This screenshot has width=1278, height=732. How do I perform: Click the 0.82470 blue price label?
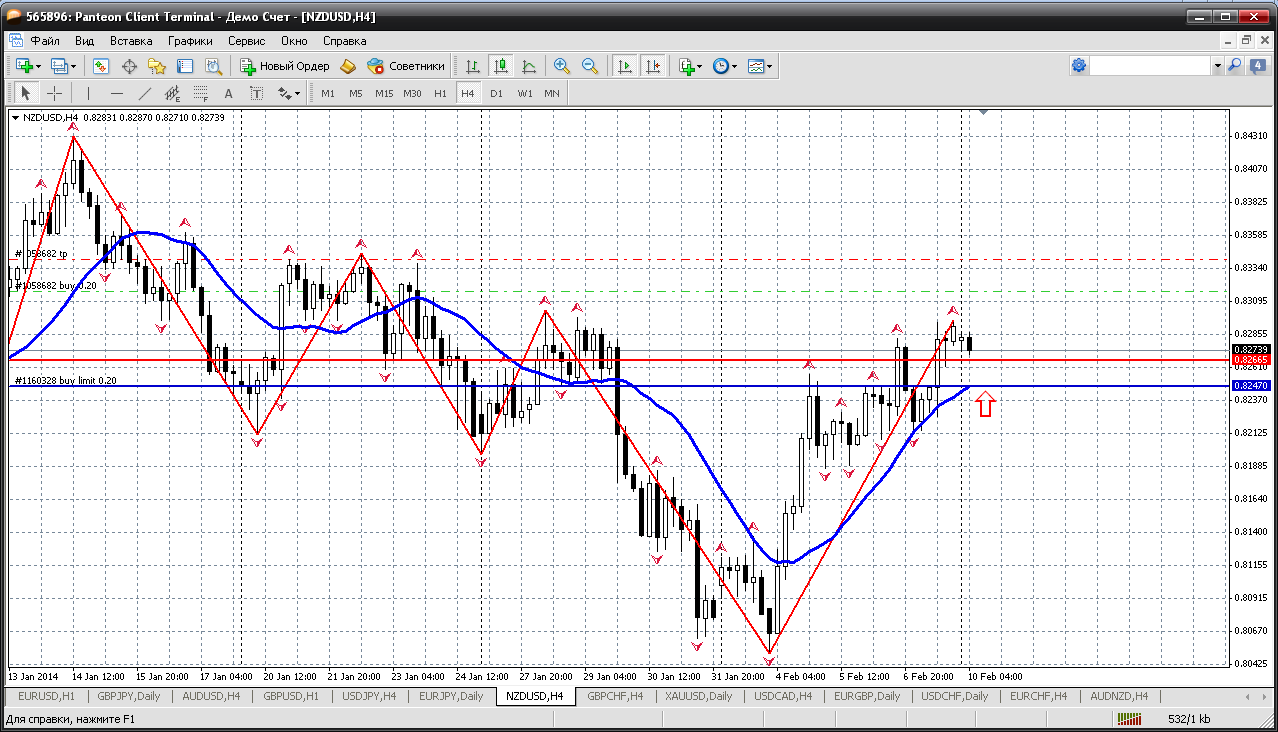pyautogui.click(x=1250, y=385)
